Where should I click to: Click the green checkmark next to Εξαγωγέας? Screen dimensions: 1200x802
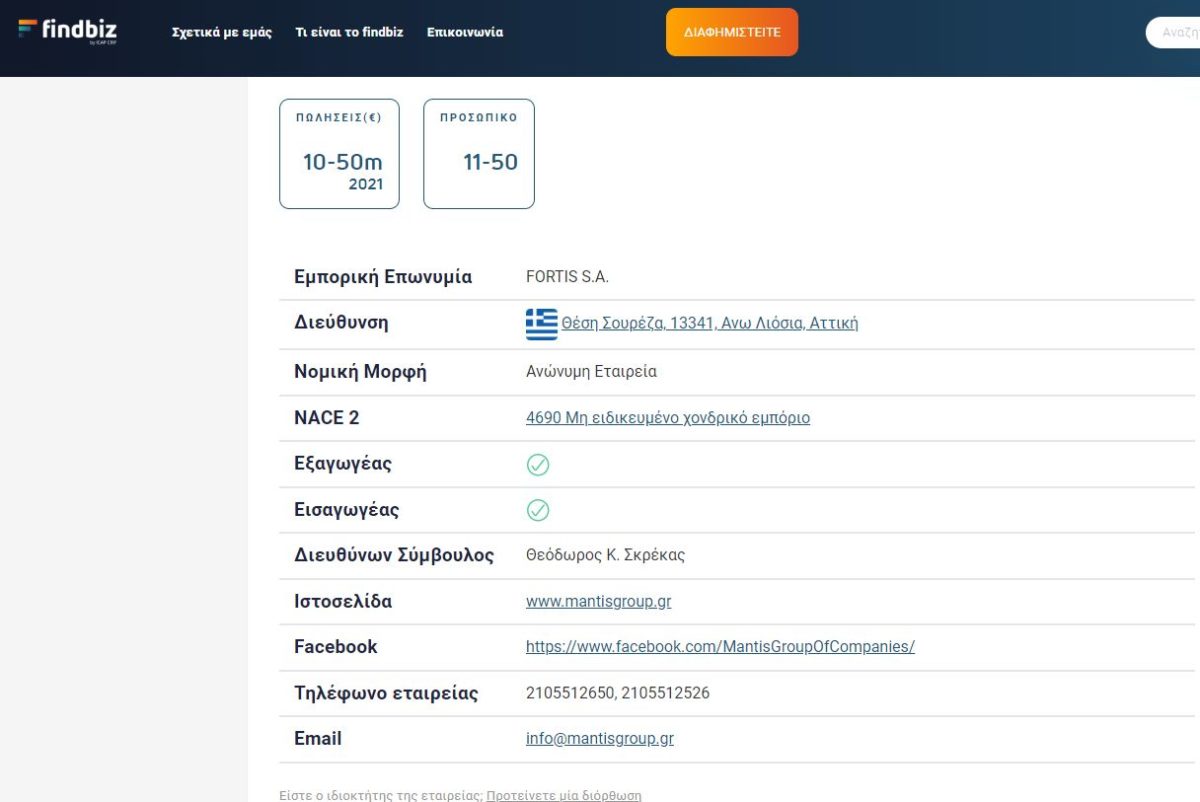coord(538,464)
